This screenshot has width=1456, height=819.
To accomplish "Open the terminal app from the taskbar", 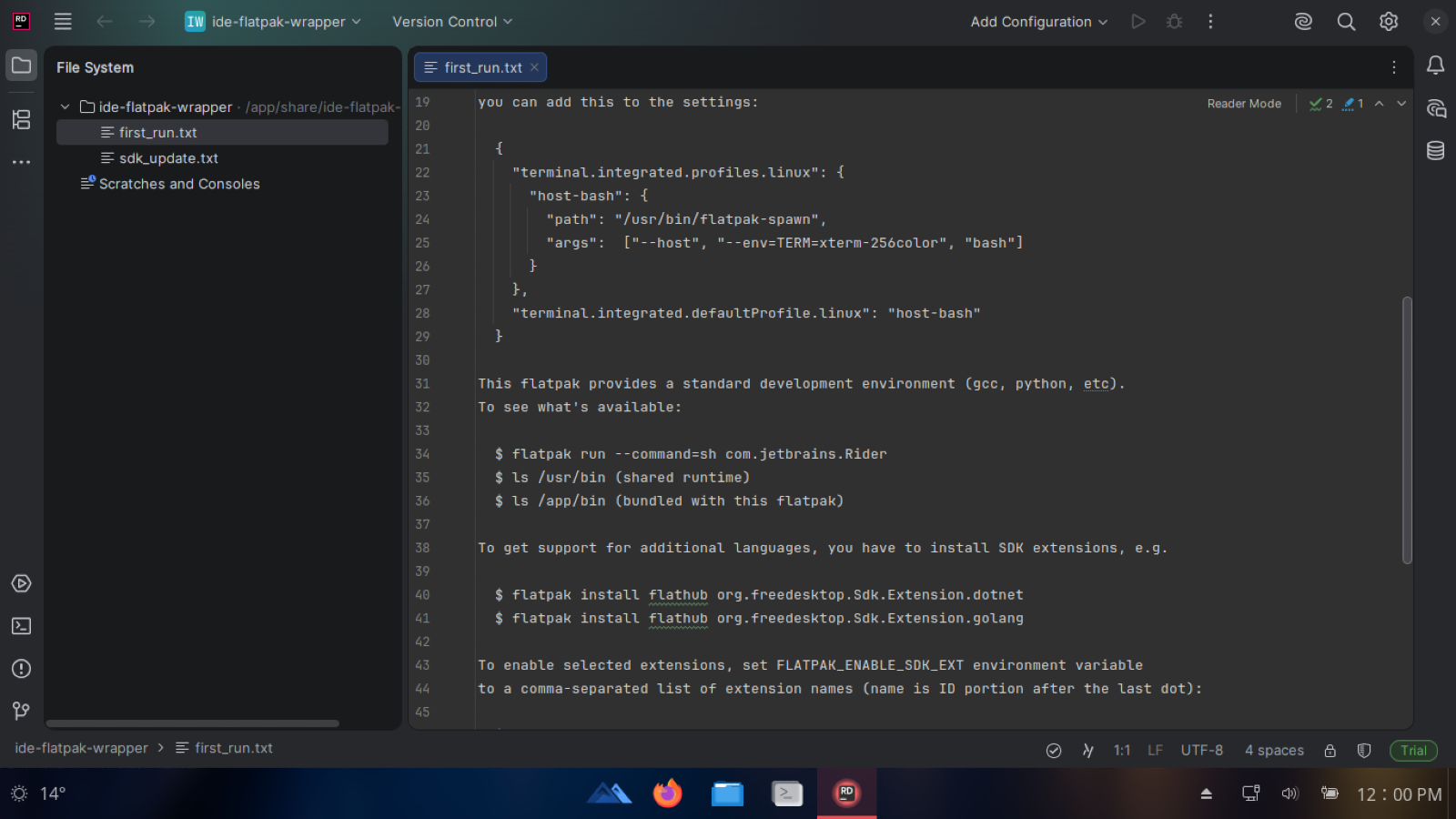I will (787, 794).
